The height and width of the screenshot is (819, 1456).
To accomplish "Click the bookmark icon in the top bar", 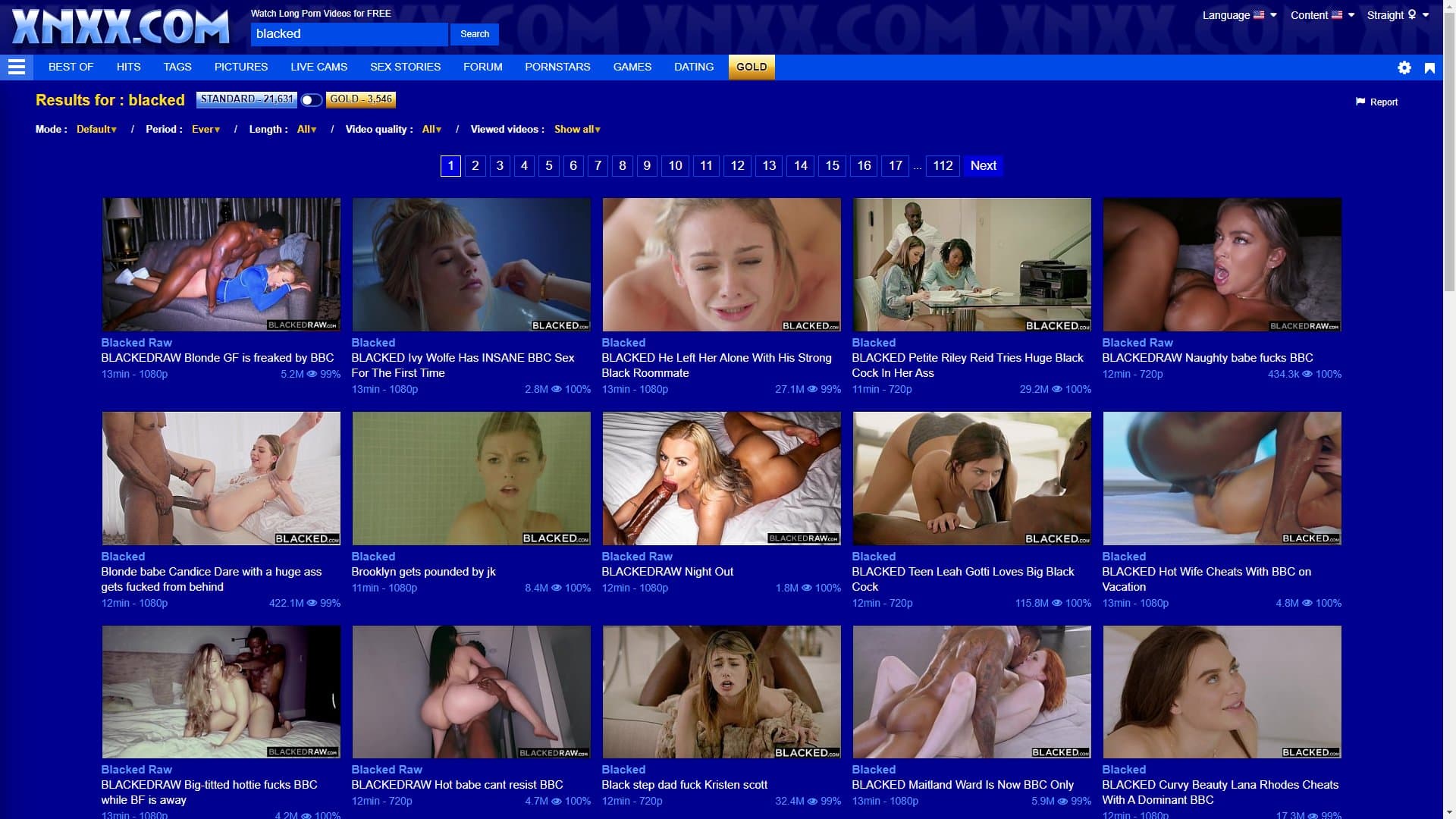I will pyautogui.click(x=1429, y=67).
